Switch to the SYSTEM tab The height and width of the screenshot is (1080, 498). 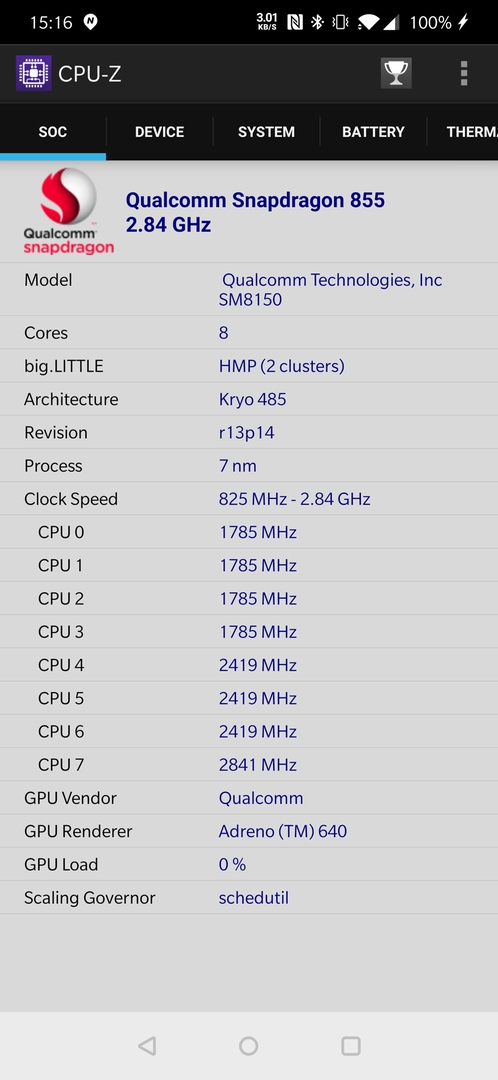(266, 132)
